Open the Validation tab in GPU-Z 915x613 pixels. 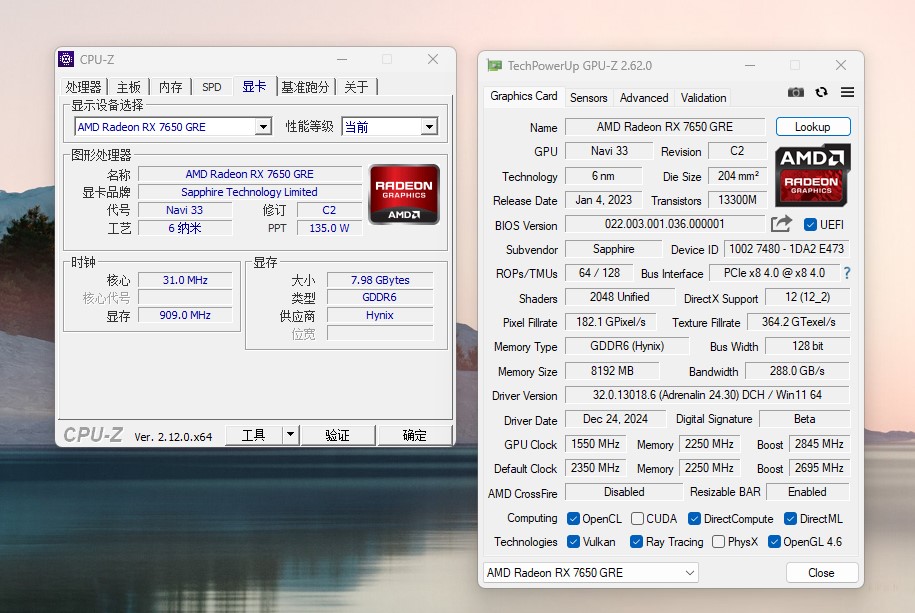coord(703,97)
